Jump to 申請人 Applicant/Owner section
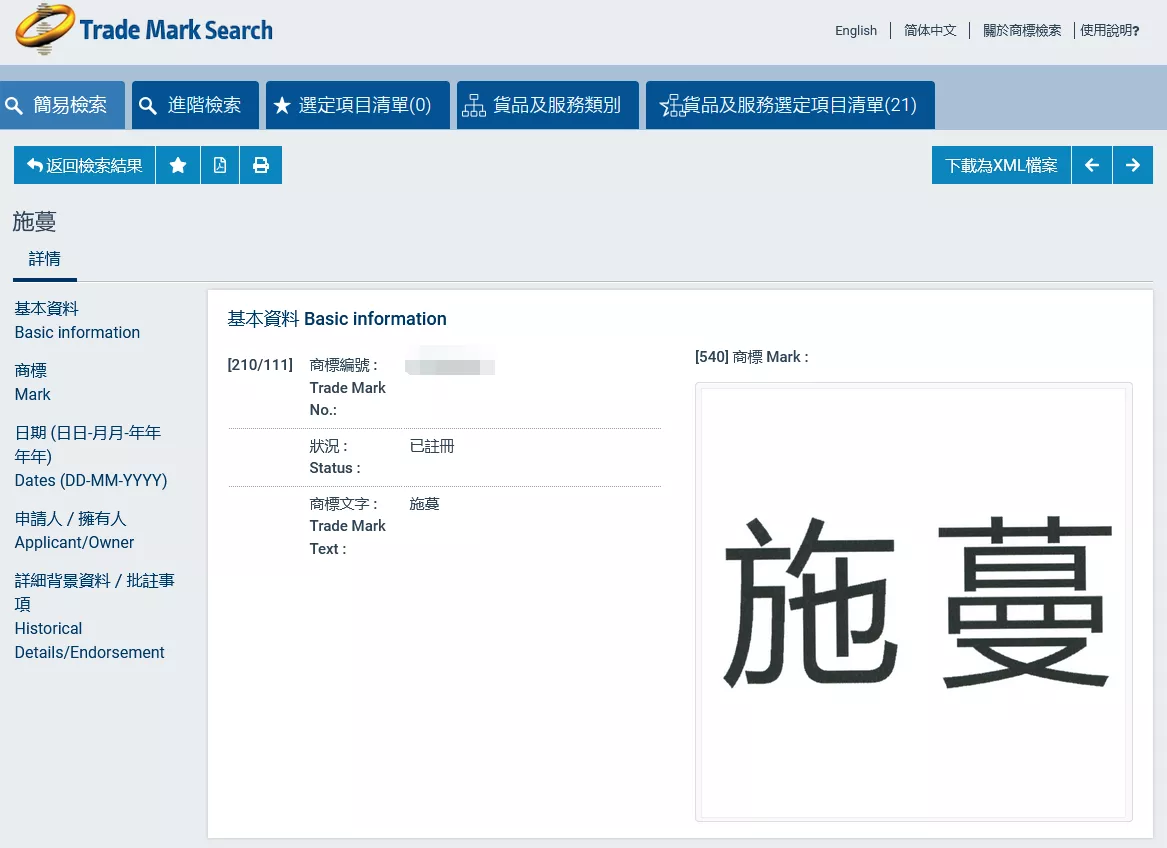 tap(74, 530)
